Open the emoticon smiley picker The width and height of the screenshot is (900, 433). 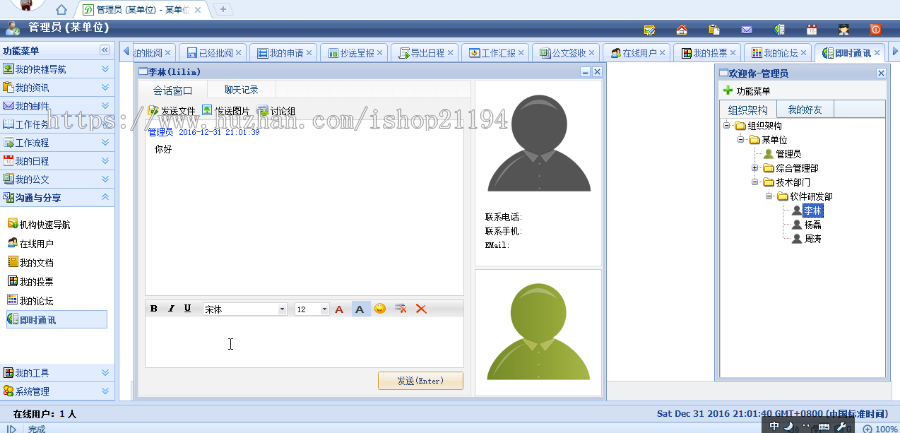[379, 309]
